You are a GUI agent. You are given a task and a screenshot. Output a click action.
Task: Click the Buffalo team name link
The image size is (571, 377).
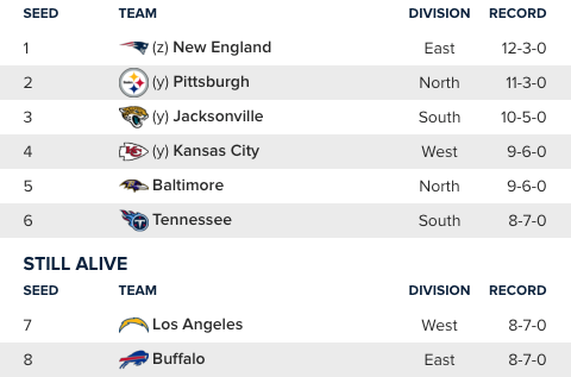pyautogui.click(x=178, y=359)
